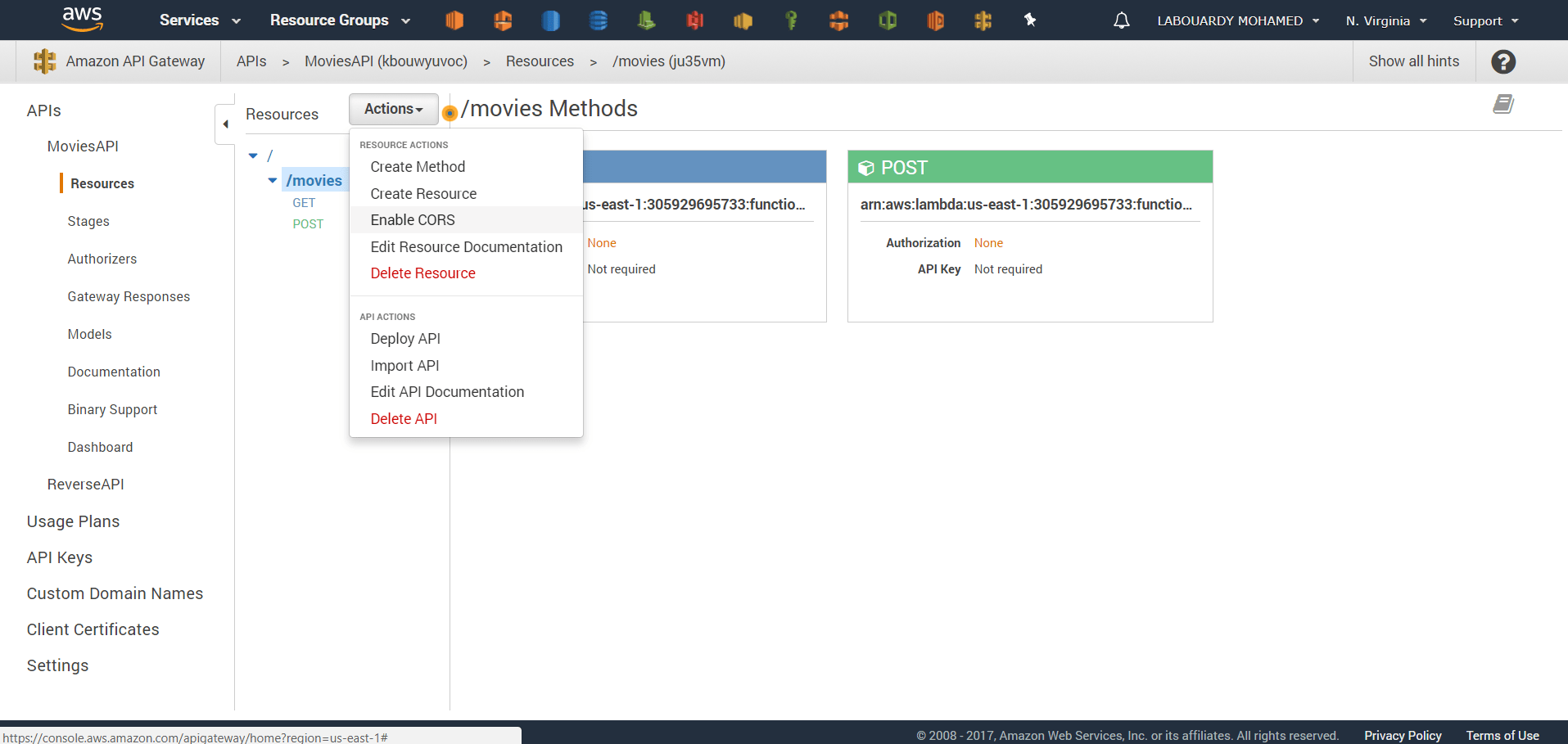Screen dimensions: 1568x744
Task: Open Client Certificates in the sidebar
Action: [93, 630]
